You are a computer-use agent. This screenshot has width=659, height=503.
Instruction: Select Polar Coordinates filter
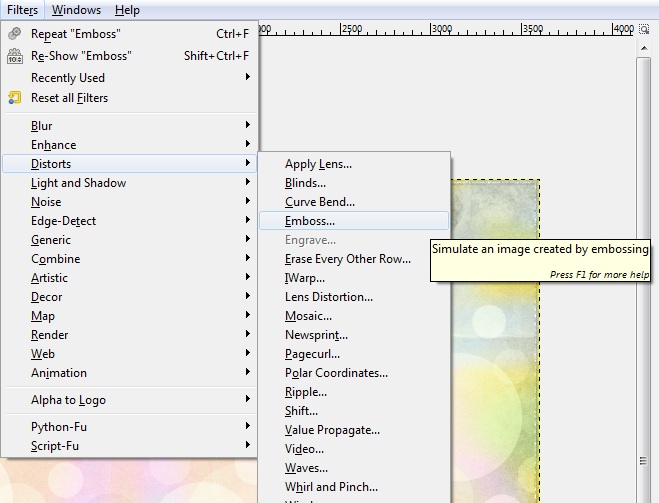click(x=354, y=373)
